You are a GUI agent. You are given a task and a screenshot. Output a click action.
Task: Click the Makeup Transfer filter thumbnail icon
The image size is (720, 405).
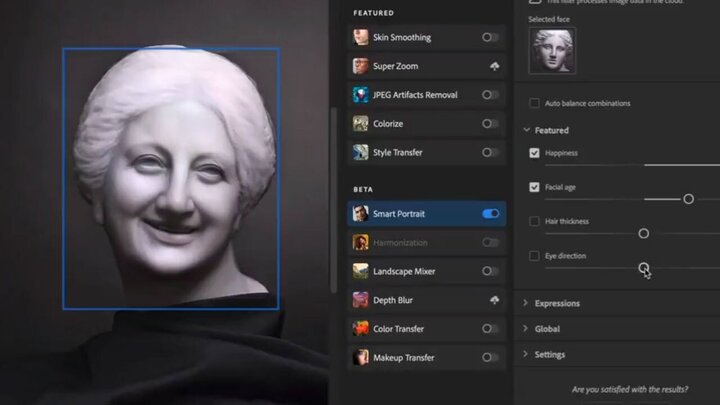coord(360,357)
